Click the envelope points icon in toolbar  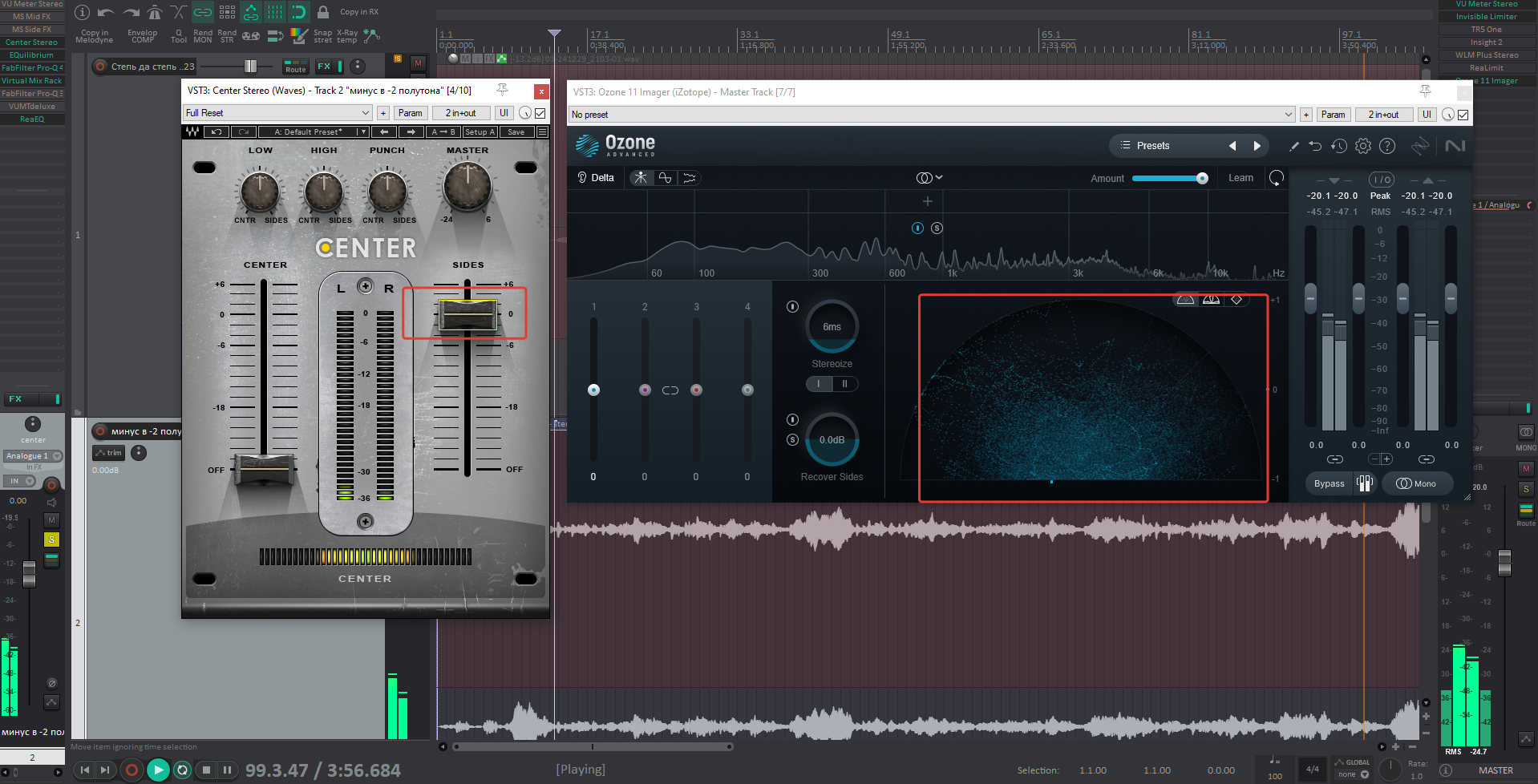click(371, 36)
